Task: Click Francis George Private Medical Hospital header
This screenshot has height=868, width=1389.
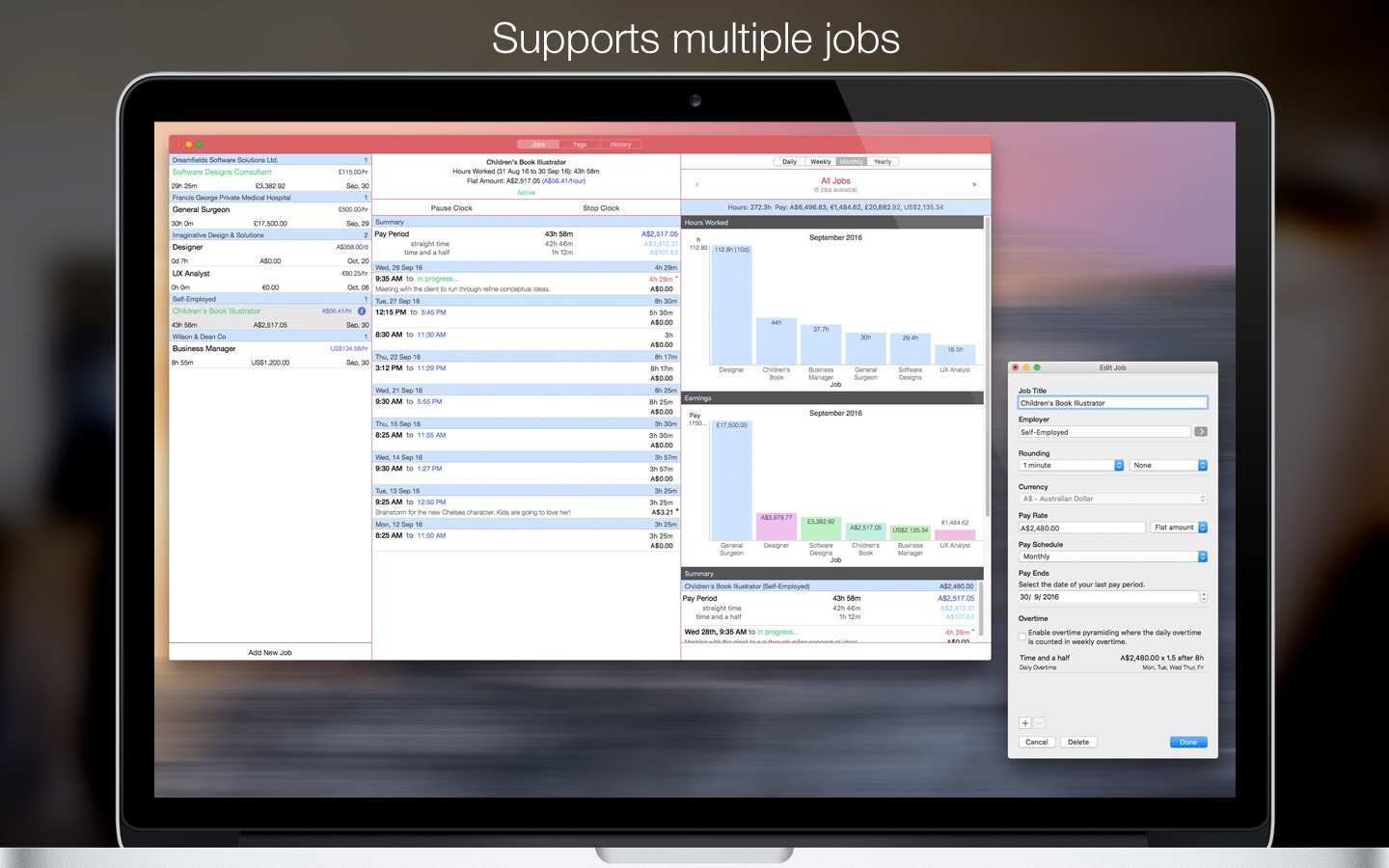Action: (270, 198)
